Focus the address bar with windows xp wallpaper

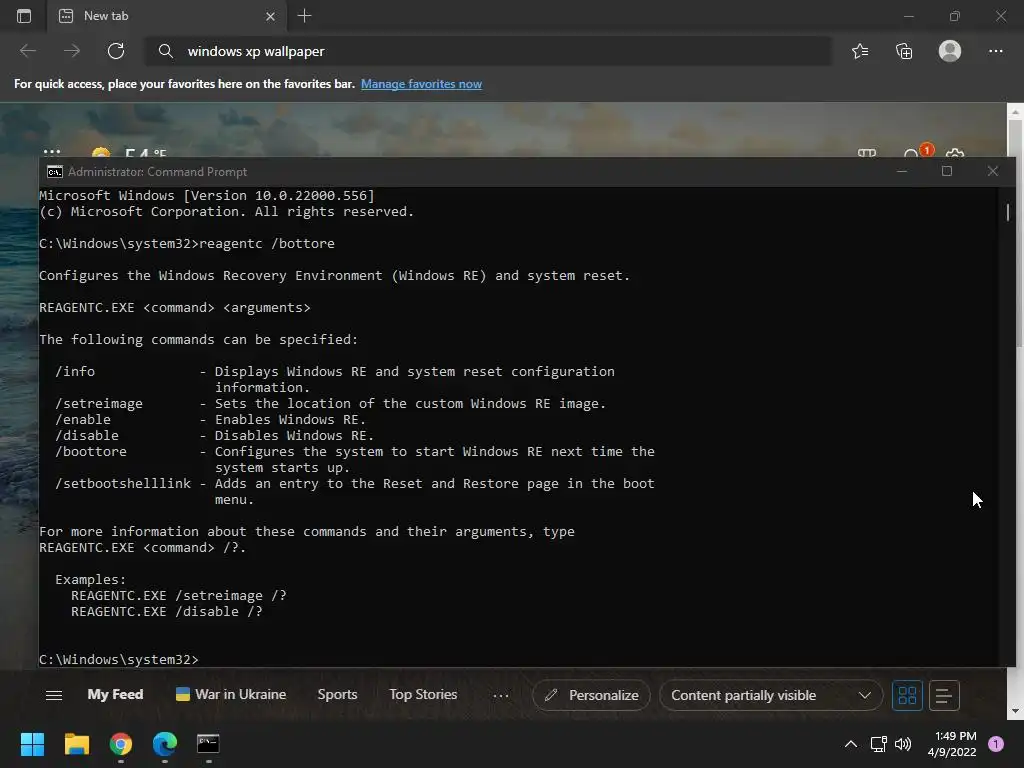tap(488, 51)
